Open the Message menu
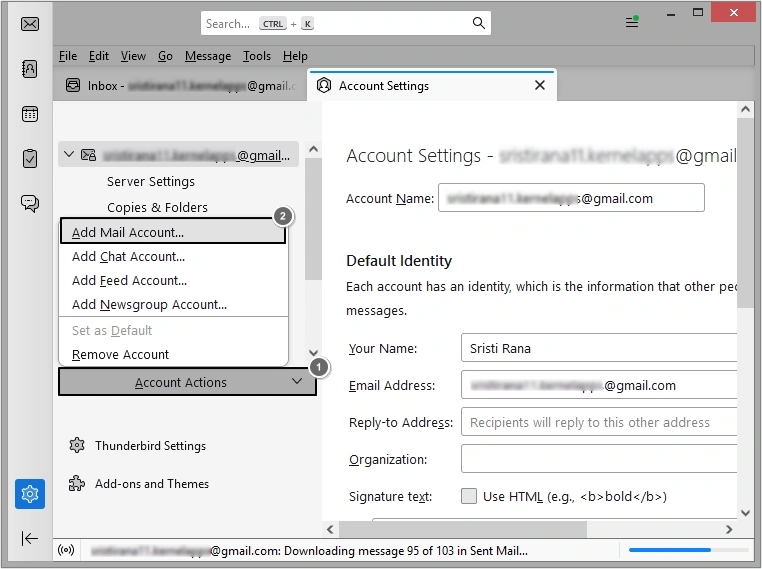 click(208, 56)
